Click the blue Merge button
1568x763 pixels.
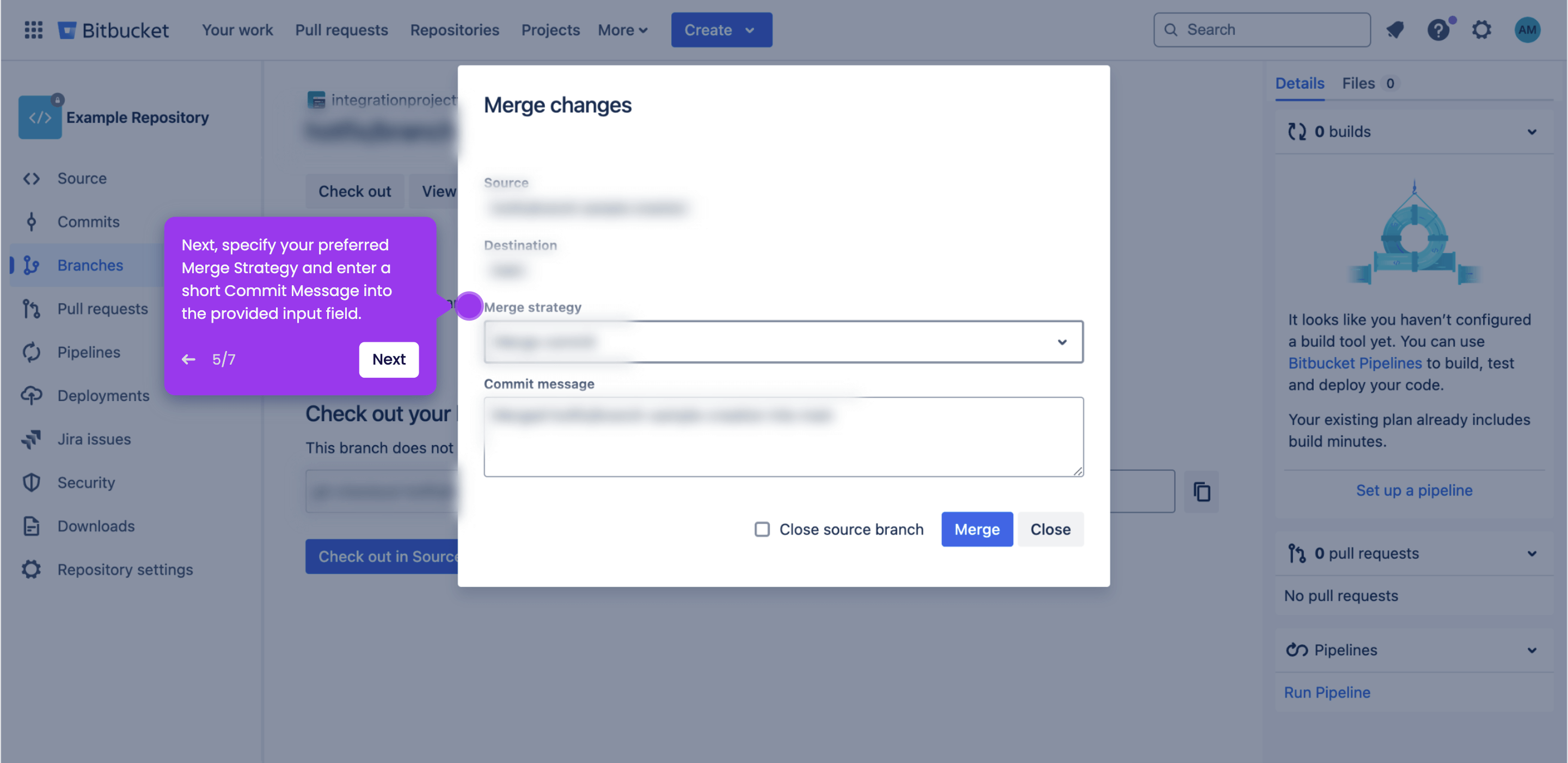[x=977, y=529]
